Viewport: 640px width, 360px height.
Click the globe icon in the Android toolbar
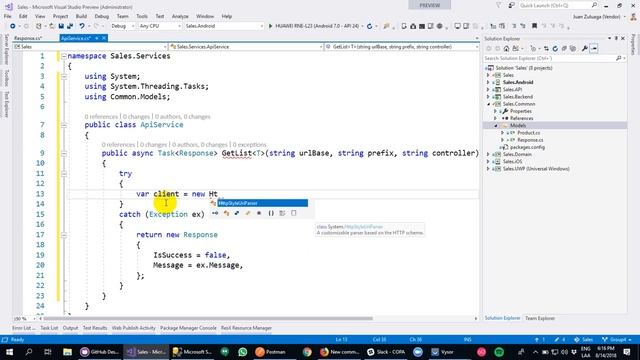[x=440, y=26]
